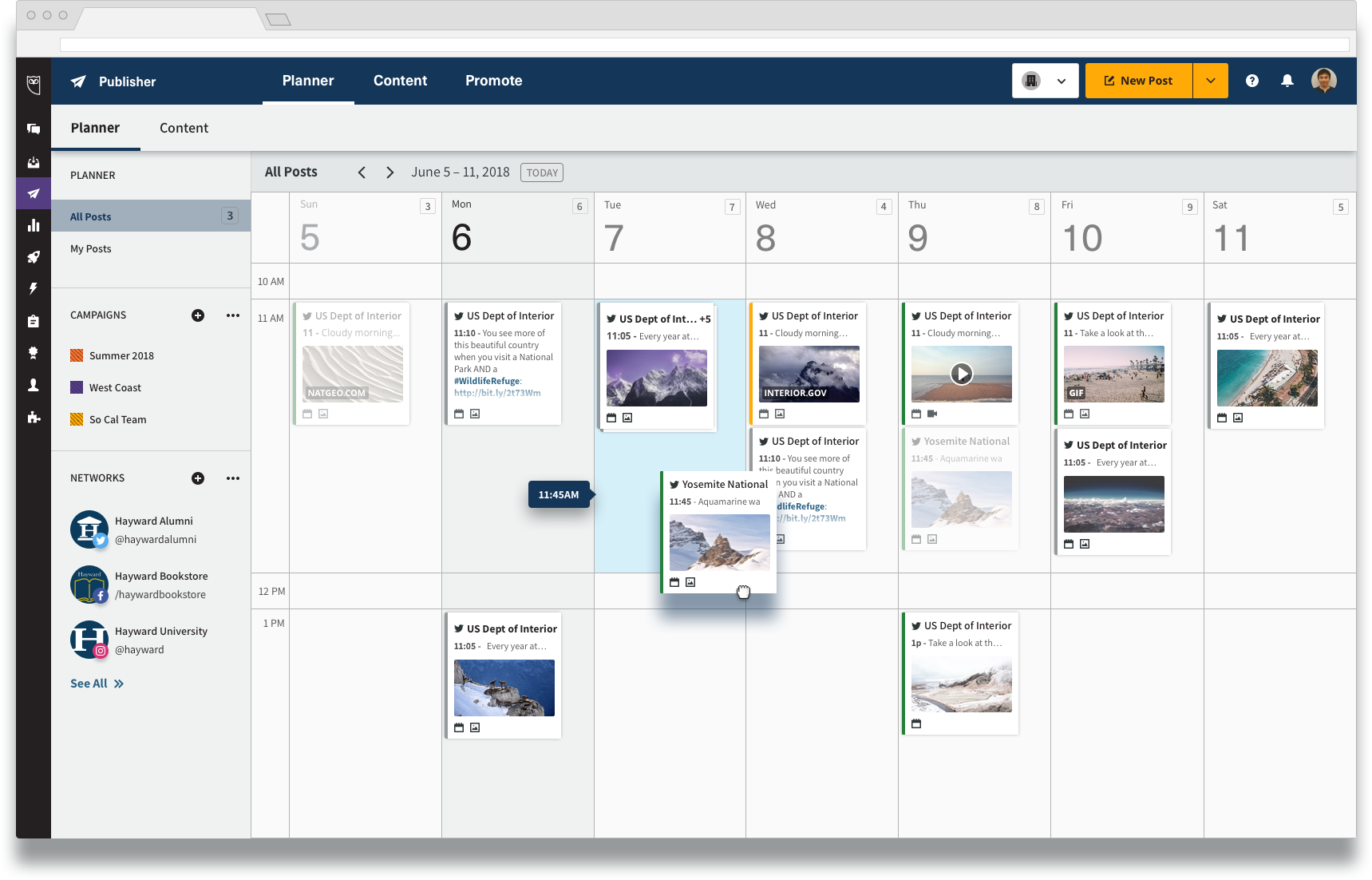Screen dimensions: 1372x880
Task: Open Sunday's NATGEO.COM post thumbnail
Action: (x=353, y=374)
